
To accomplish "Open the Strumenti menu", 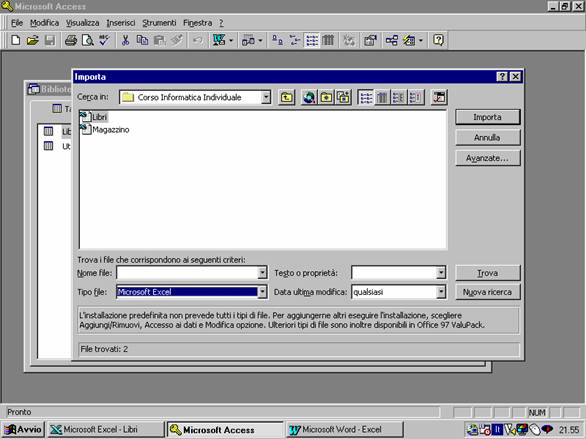I will (x=159, y=23).
